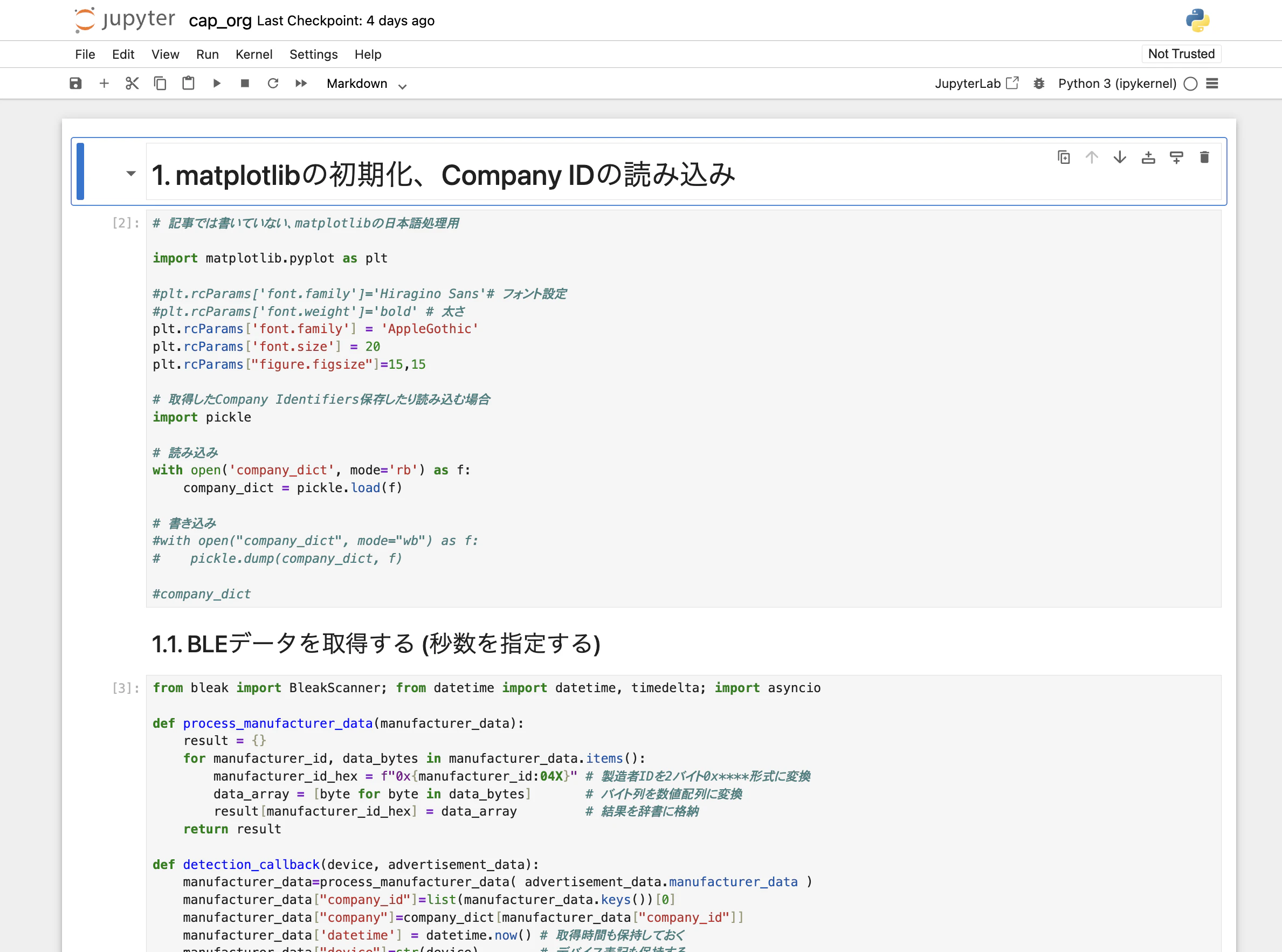1282x952 pixels.
Task: Cut selected cell with scissors icon
Action: (132, 84)
